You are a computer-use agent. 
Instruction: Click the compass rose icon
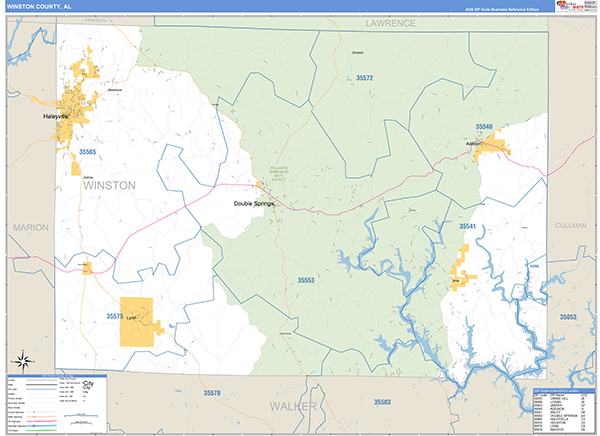coord(23,361)
